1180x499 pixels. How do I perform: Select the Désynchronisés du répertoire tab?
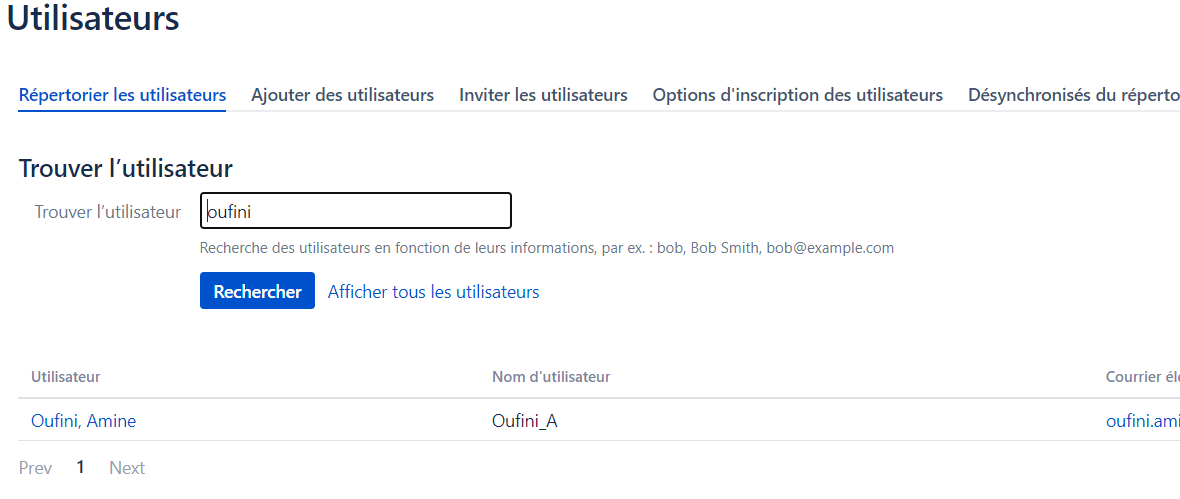tap(1074, 95)
